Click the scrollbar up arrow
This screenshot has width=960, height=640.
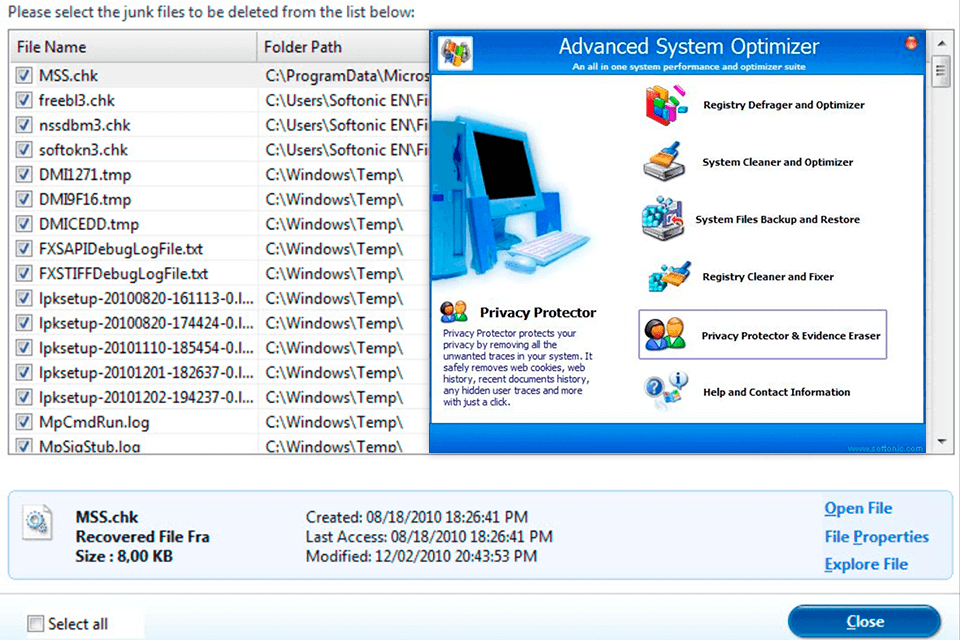(x=942, y=43)
